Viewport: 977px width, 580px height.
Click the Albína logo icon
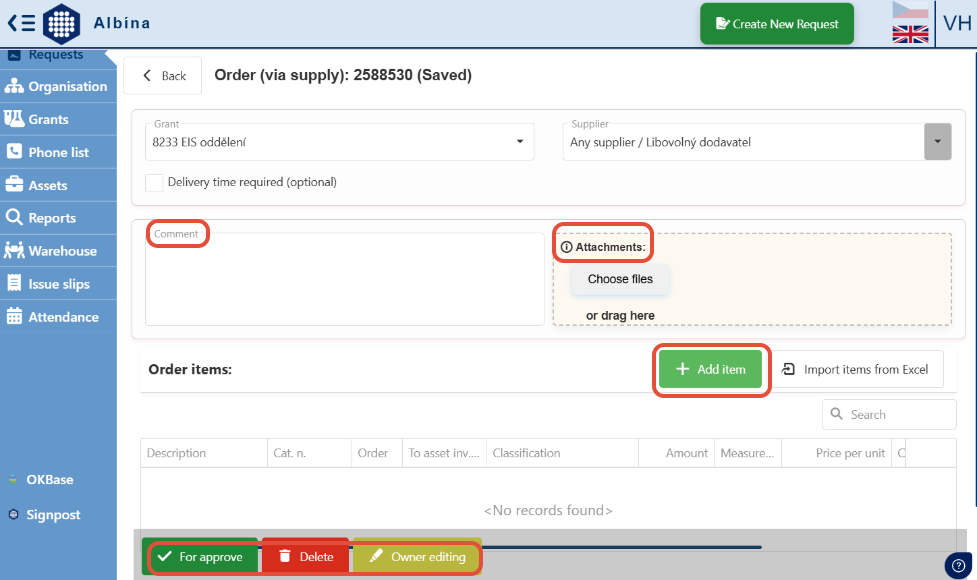click(61, 24)
